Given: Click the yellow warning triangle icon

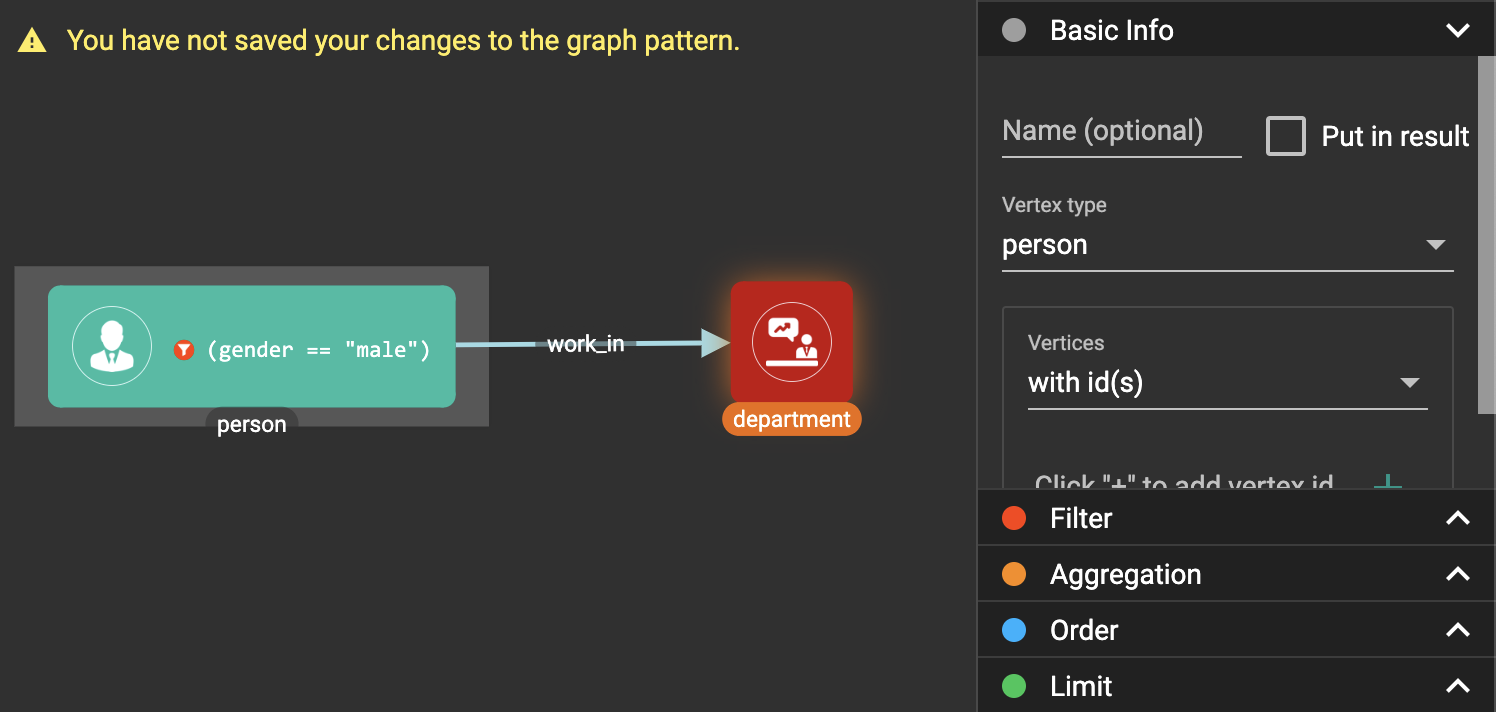Looking at the screenshot, I should [32, 41].
